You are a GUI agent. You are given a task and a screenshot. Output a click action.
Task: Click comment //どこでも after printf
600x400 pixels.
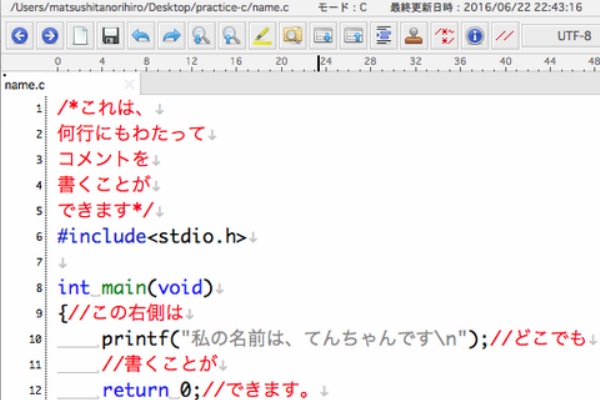tap(538, 339)
